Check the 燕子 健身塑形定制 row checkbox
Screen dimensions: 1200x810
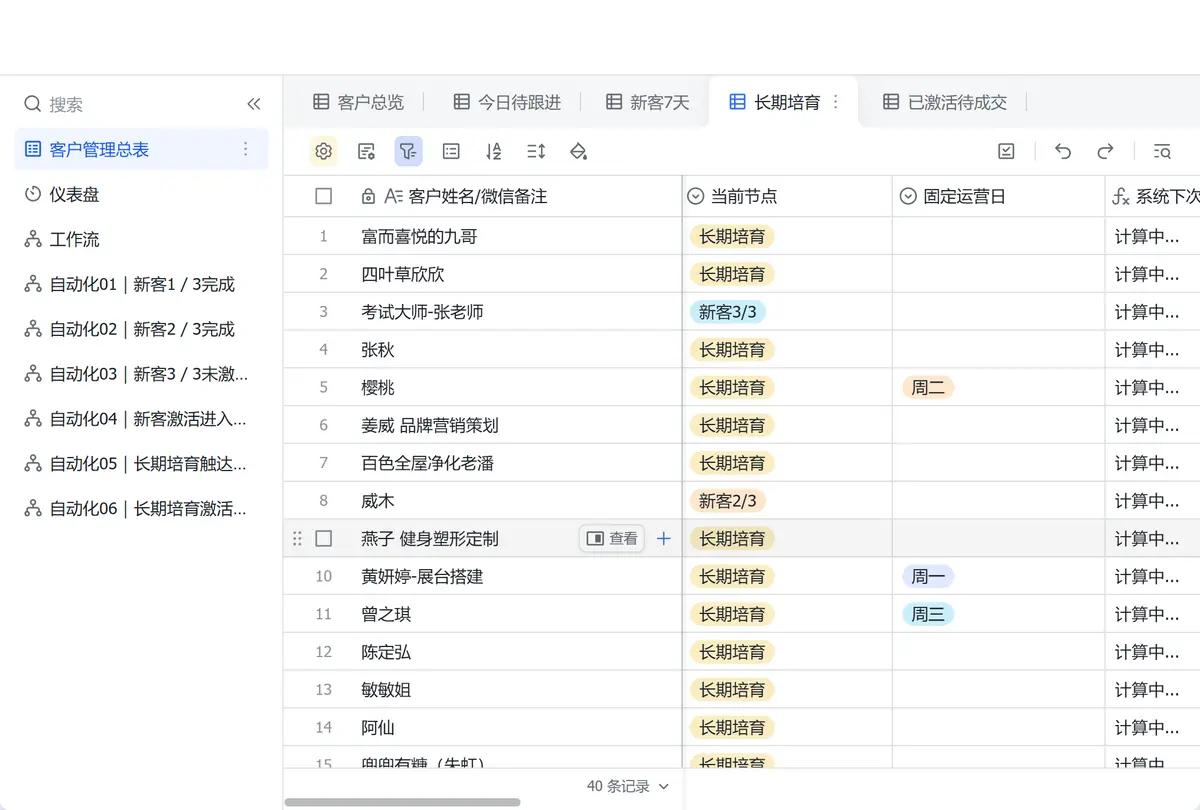[x=323, y=539]
